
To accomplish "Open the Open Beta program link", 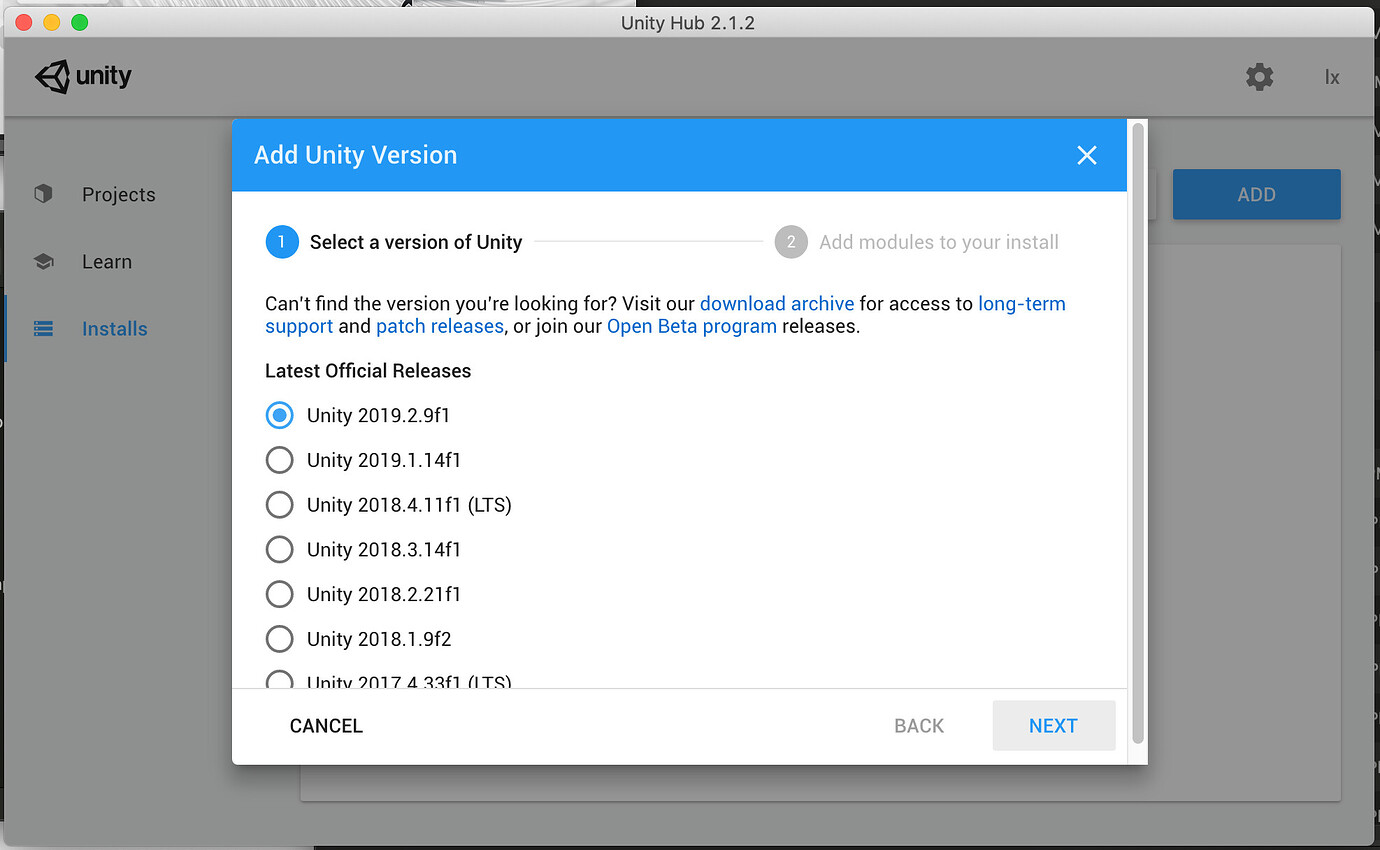I will 691,326.
